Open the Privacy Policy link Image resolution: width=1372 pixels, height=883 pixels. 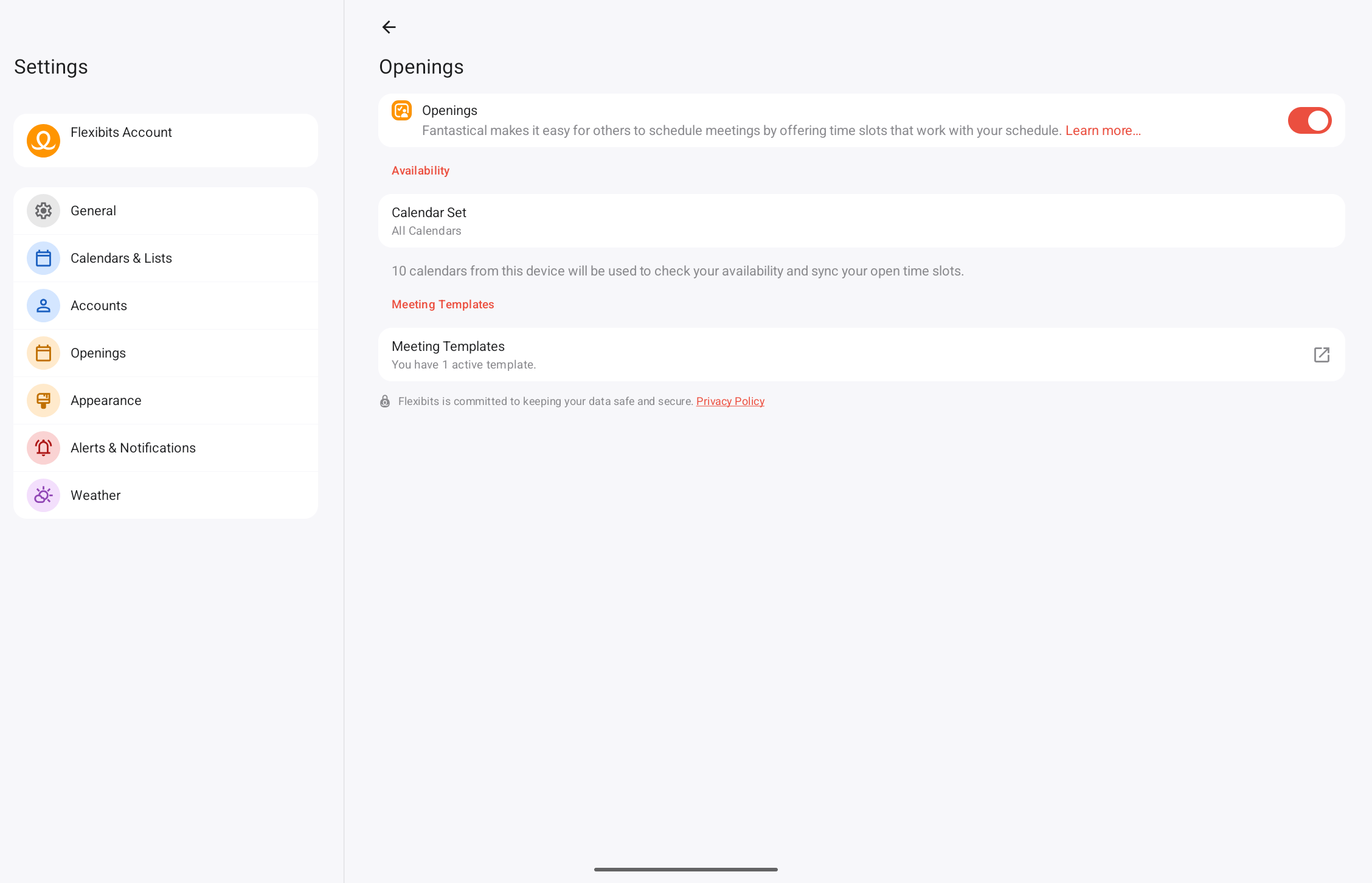[x=730, y=401]
